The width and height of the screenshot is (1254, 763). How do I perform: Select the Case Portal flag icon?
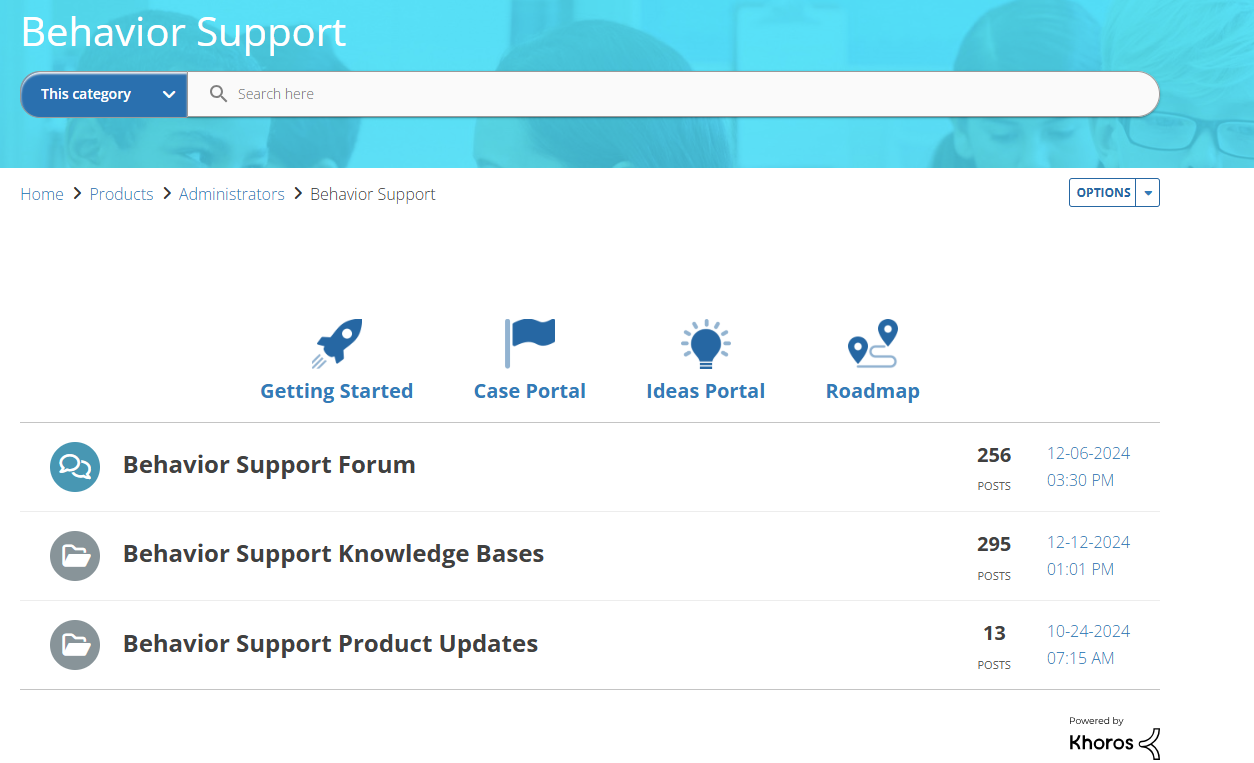[x=530, y=341]
